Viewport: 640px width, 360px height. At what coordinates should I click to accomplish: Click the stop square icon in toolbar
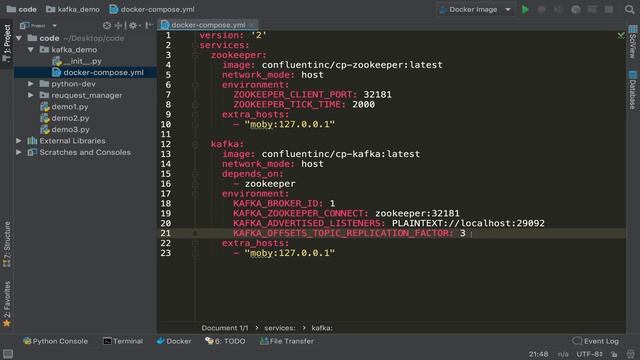609,9
